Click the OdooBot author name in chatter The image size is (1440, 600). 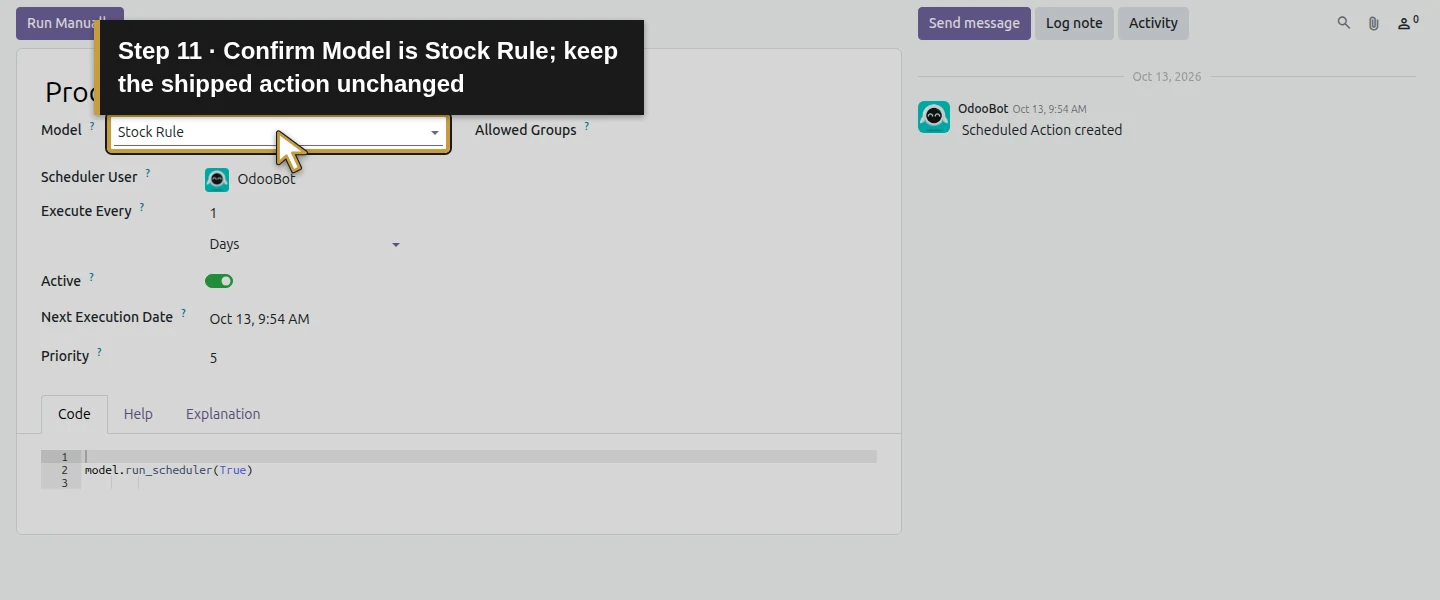983,108
